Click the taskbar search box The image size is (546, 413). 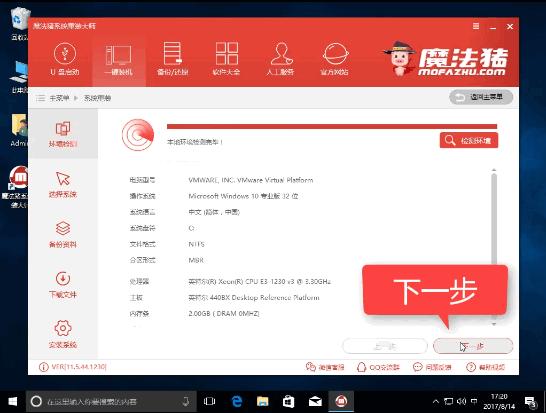click(x=111, y=402)
